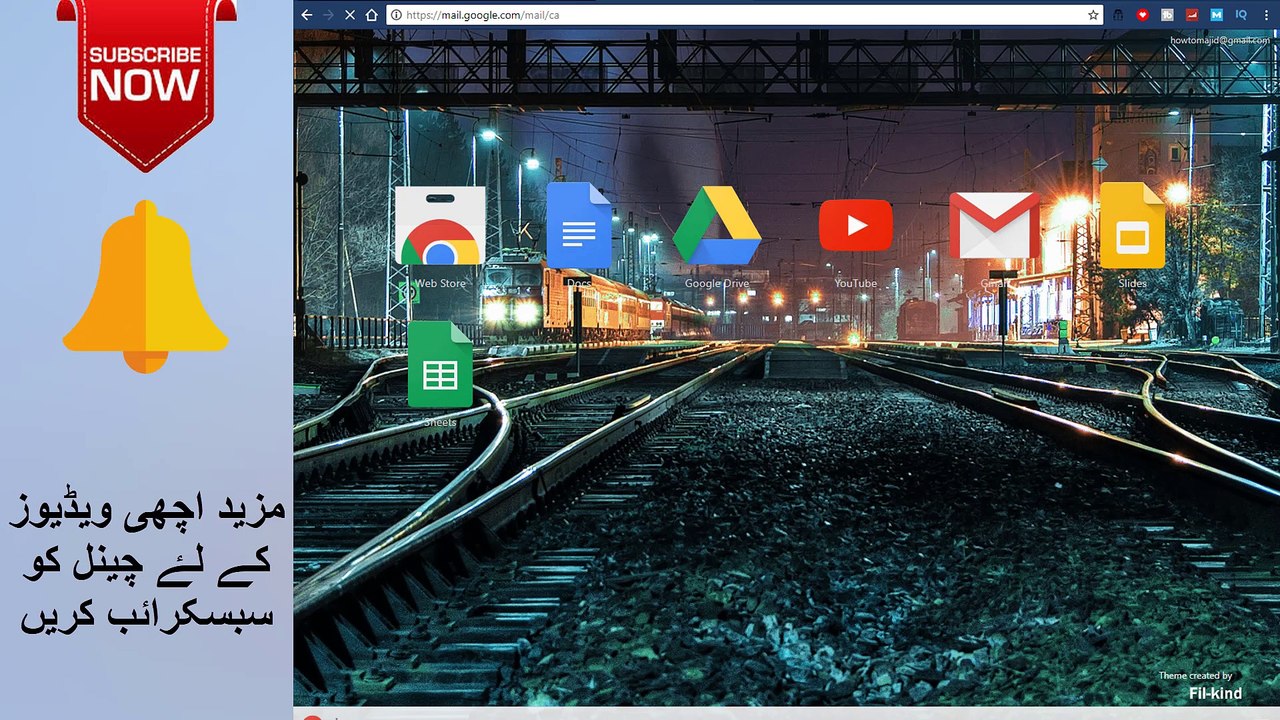The image size is (1280, 720).
Task: Click the howtomajid@gmail.com account text
Action: 1220,41
